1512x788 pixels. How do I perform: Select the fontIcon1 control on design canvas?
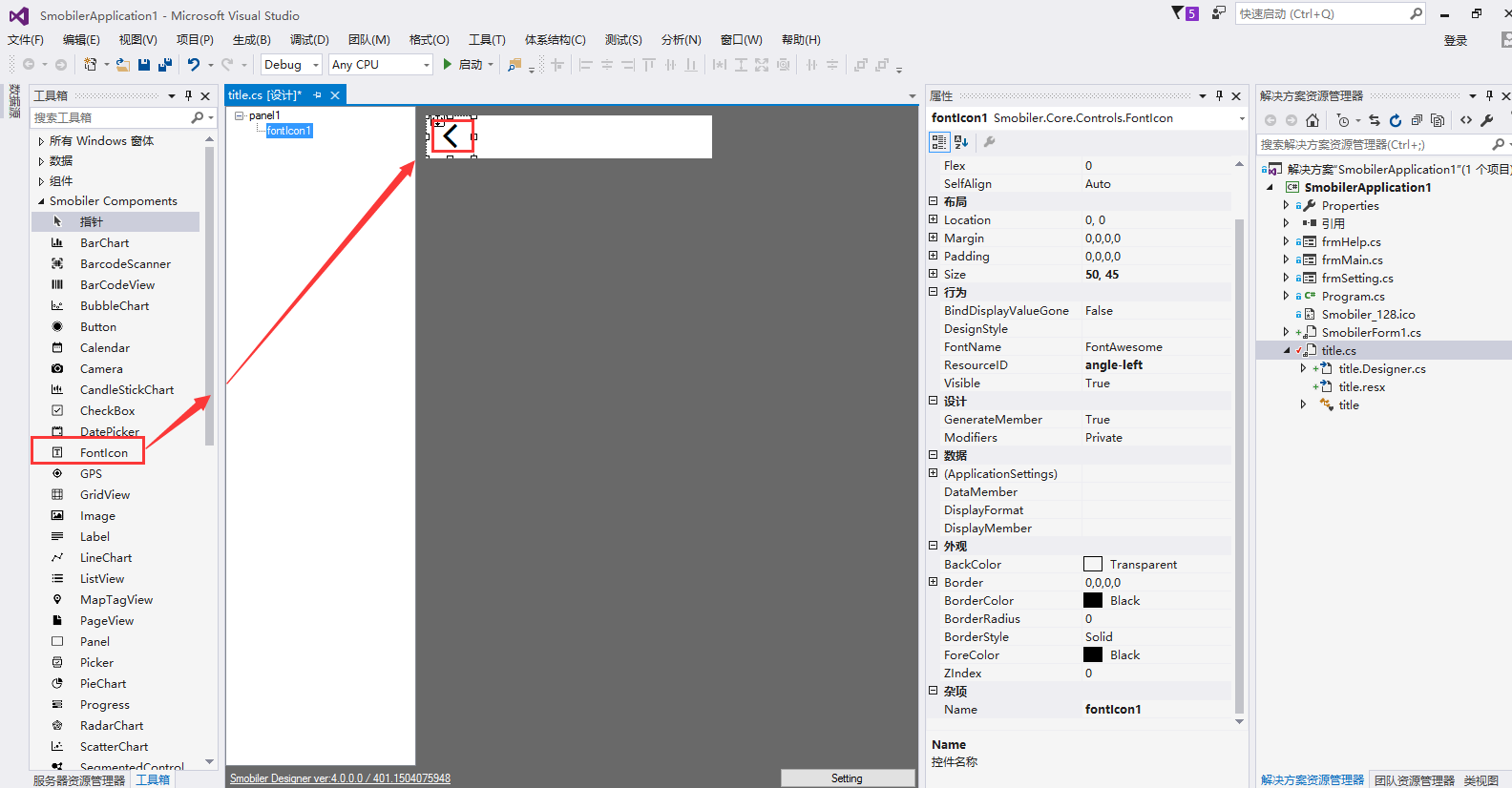[x=451, y=136]
